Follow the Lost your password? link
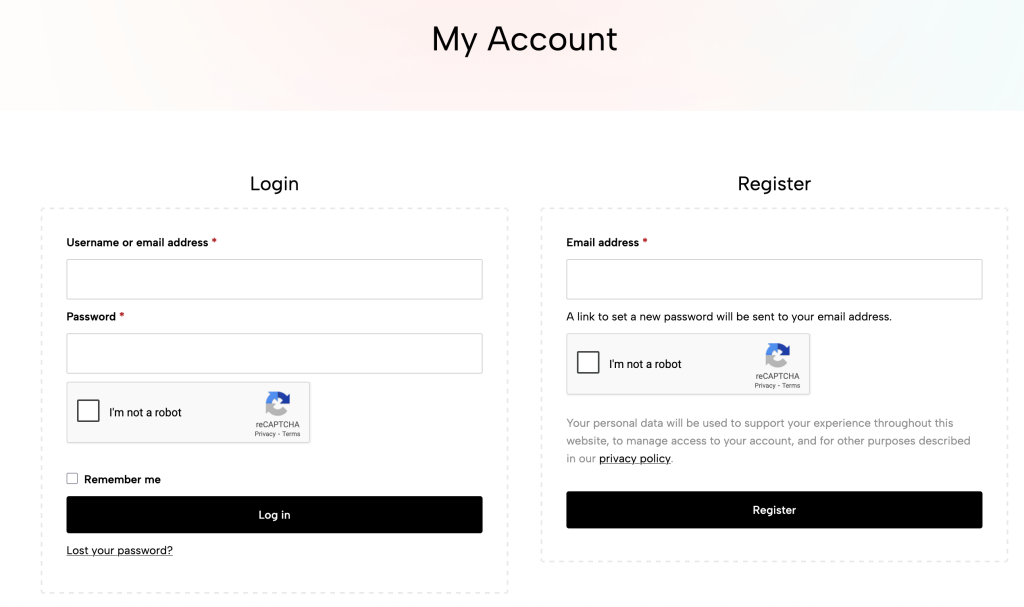Screen dimensions: 1024x607 click(x=119, y=550)
